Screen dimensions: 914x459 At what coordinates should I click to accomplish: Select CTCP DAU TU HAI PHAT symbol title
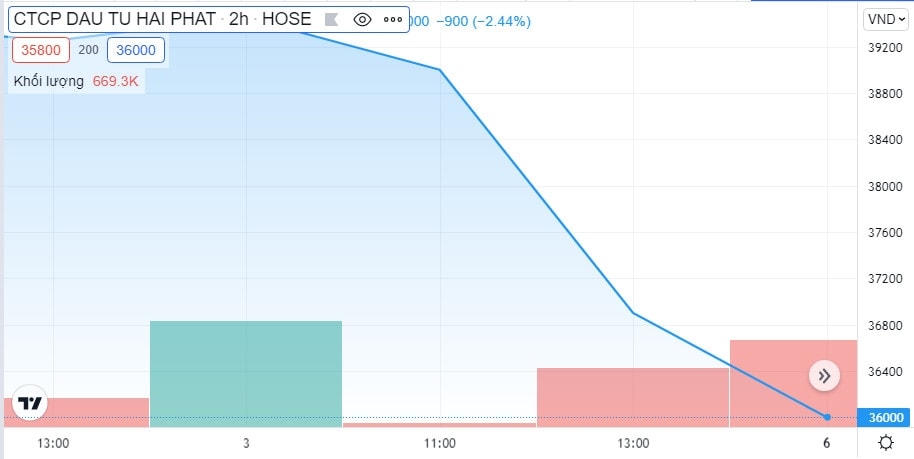click(114, 19)
